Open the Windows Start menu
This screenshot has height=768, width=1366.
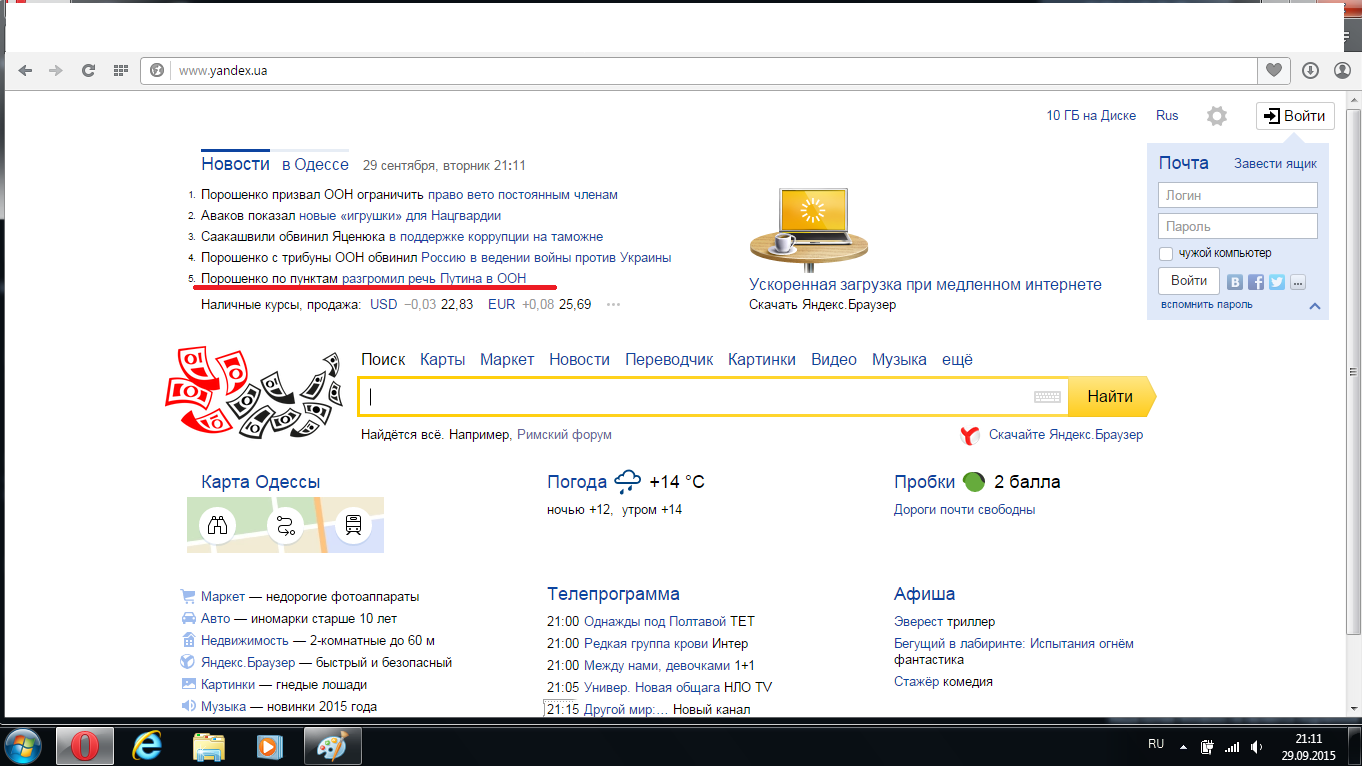[23, 747]
